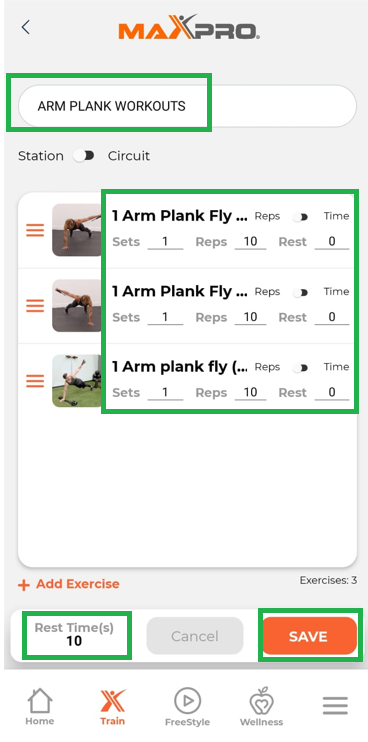368x742 pixels.
Task: Open the hamburger menu in bottom bar
Action: click(x=335, y=706)
